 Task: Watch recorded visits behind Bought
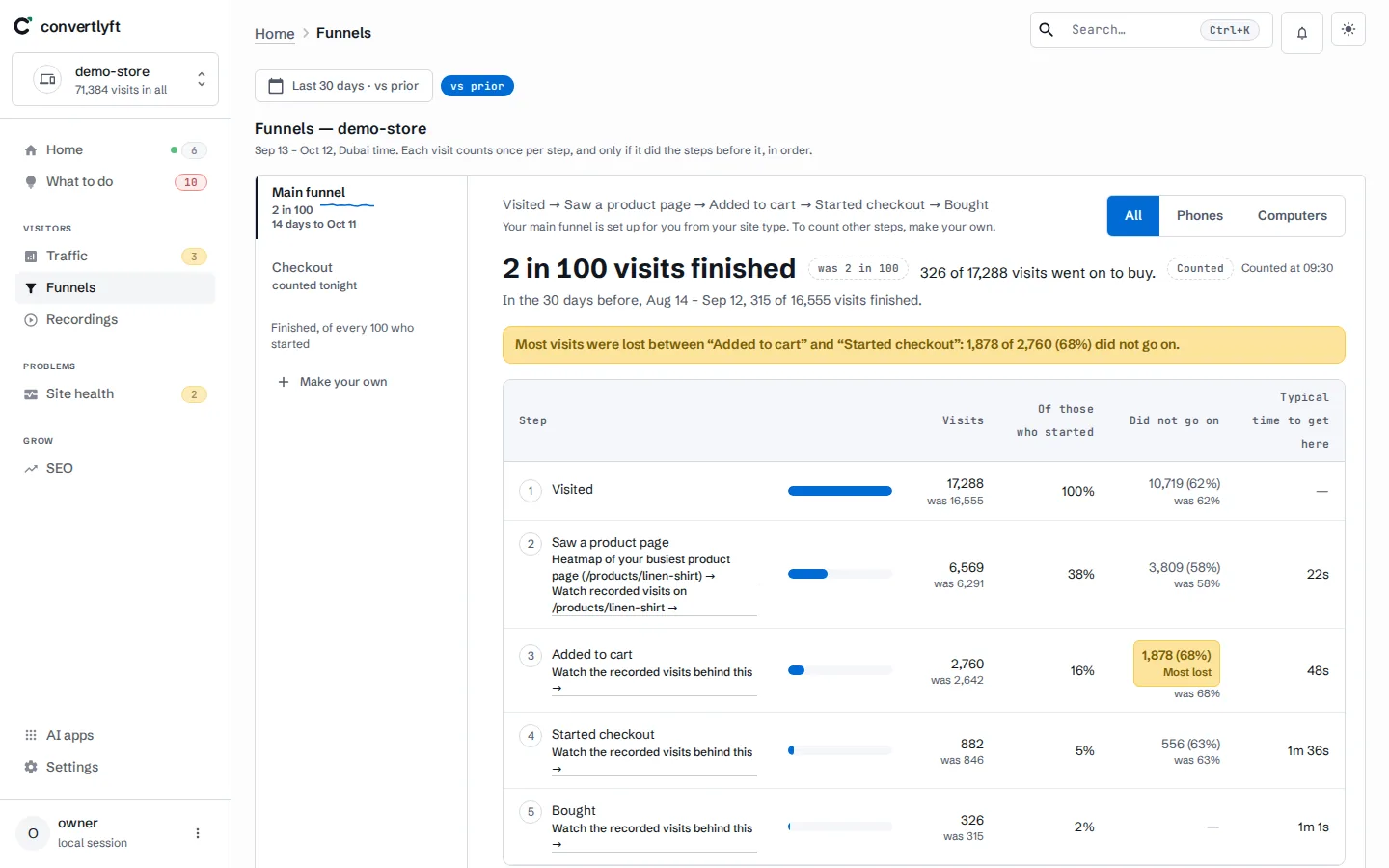point(652,836)
